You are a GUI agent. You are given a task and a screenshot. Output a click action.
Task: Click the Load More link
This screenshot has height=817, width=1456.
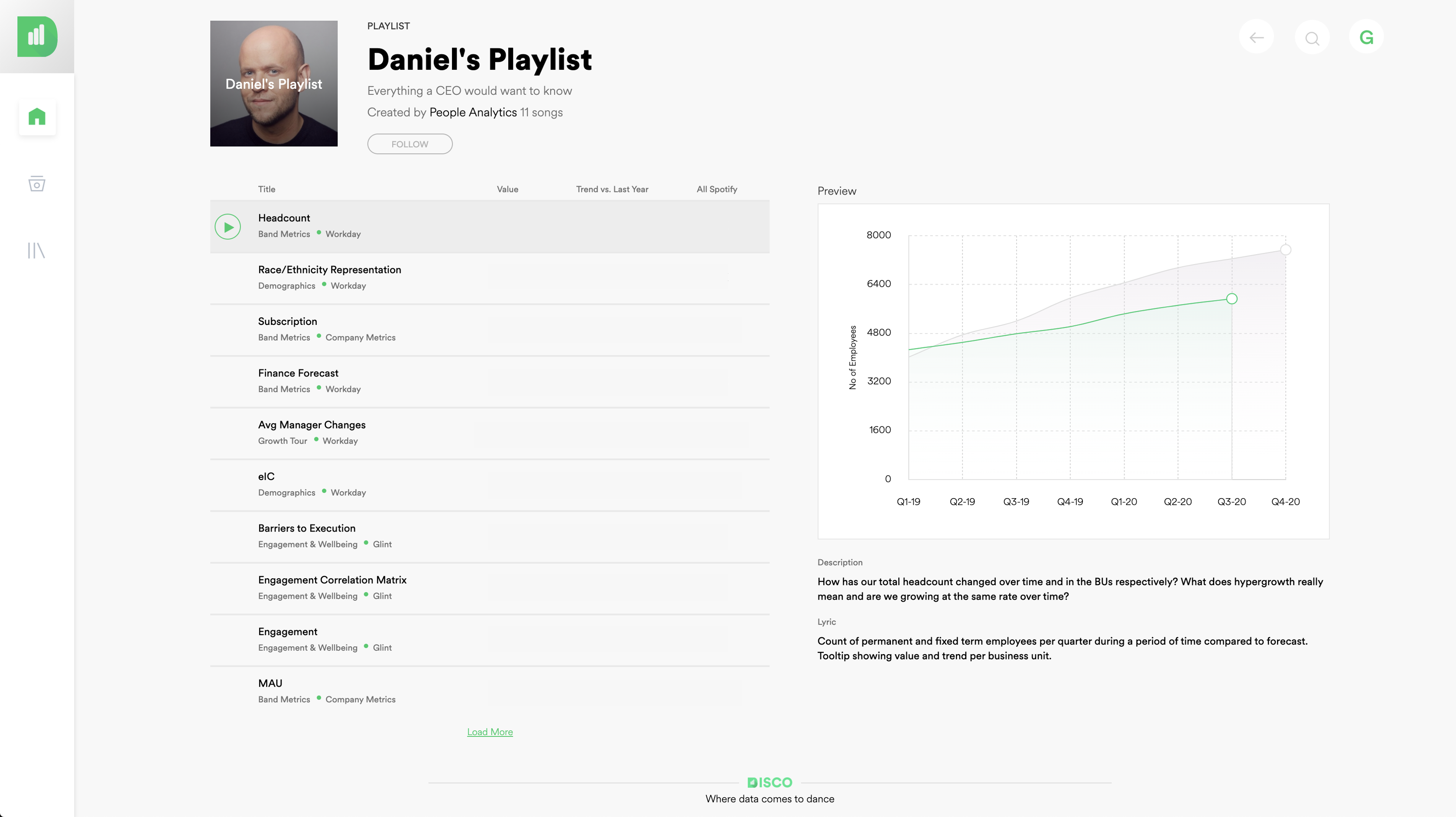[490, 732]
